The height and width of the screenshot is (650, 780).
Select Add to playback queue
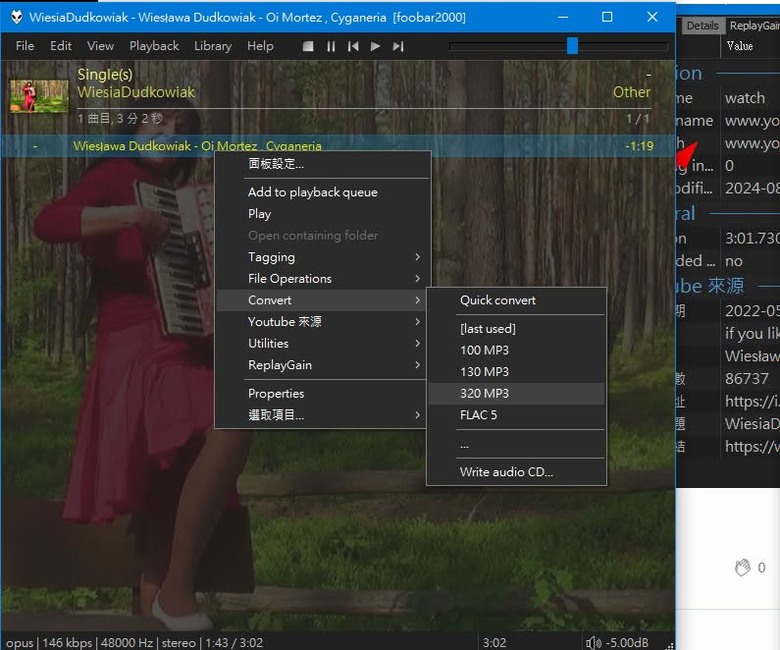(322, 192)
